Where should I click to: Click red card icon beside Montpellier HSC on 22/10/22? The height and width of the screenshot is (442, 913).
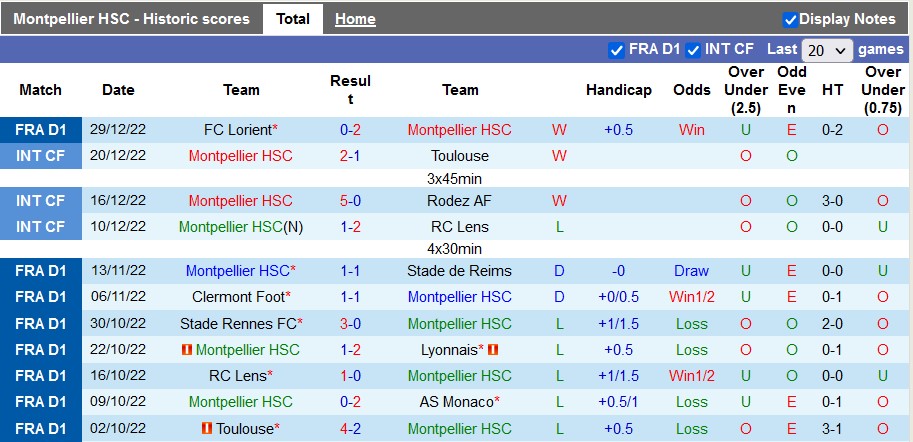(x=187, y=350)
